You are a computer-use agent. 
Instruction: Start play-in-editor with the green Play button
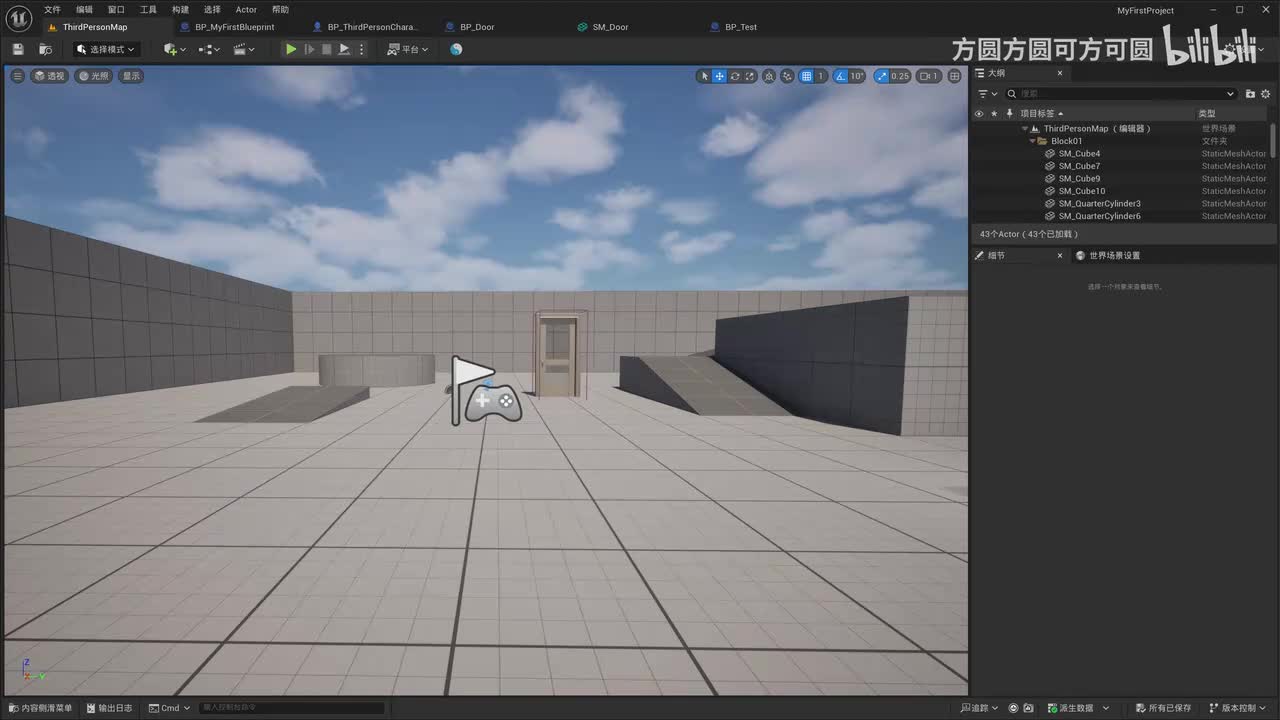pyautogui.click(x=291, y=49)
